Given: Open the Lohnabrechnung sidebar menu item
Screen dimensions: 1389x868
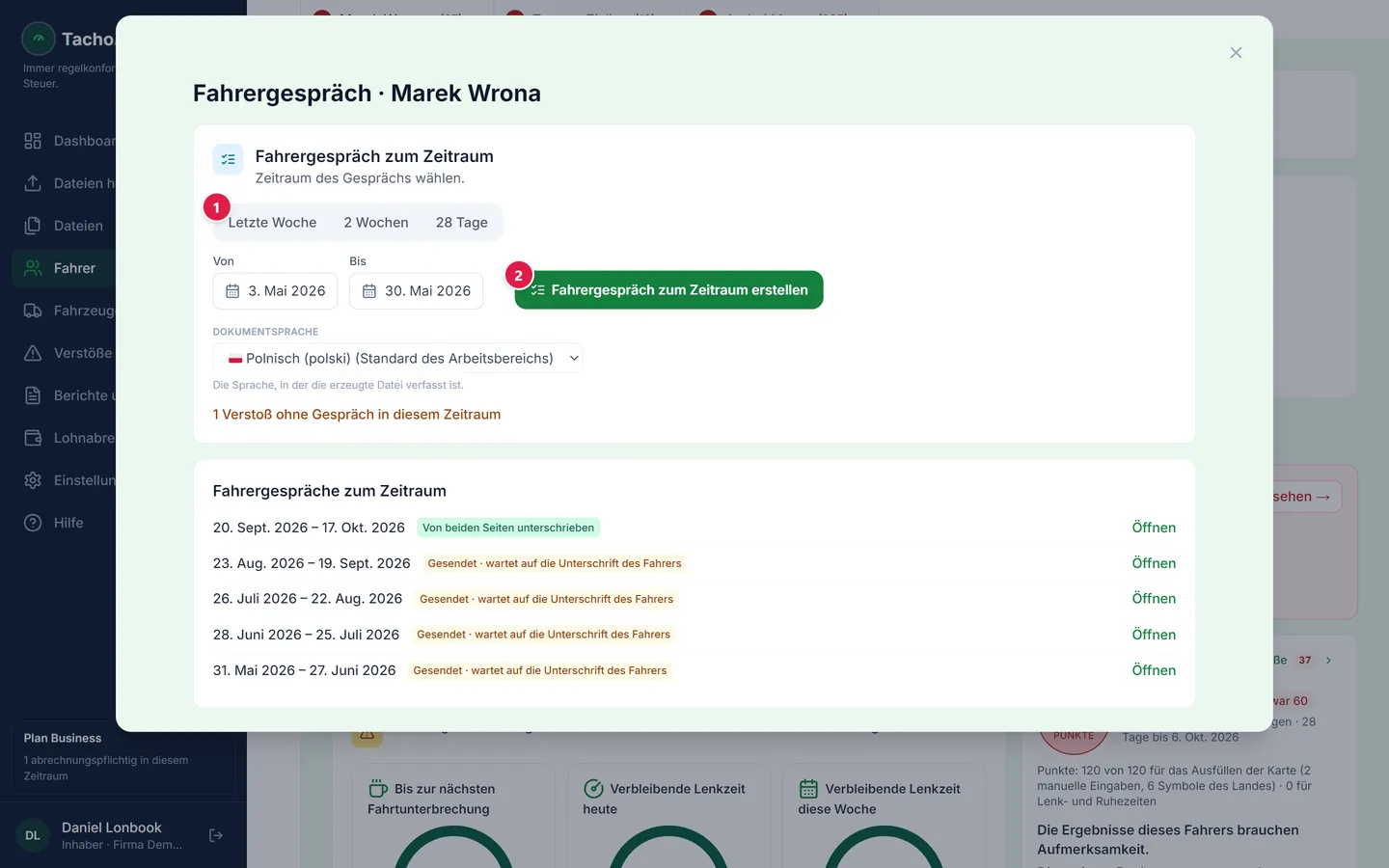Looking at the screenshot, I should (x=68, y=438).
